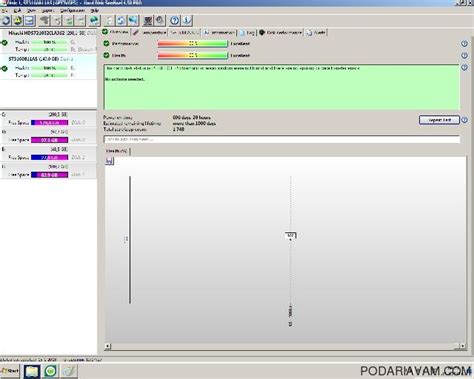Image resolution: width=474 pixels, height=379 pixels.
Task: Click the Hitachi disk Health bar
Action: (49, 42)
